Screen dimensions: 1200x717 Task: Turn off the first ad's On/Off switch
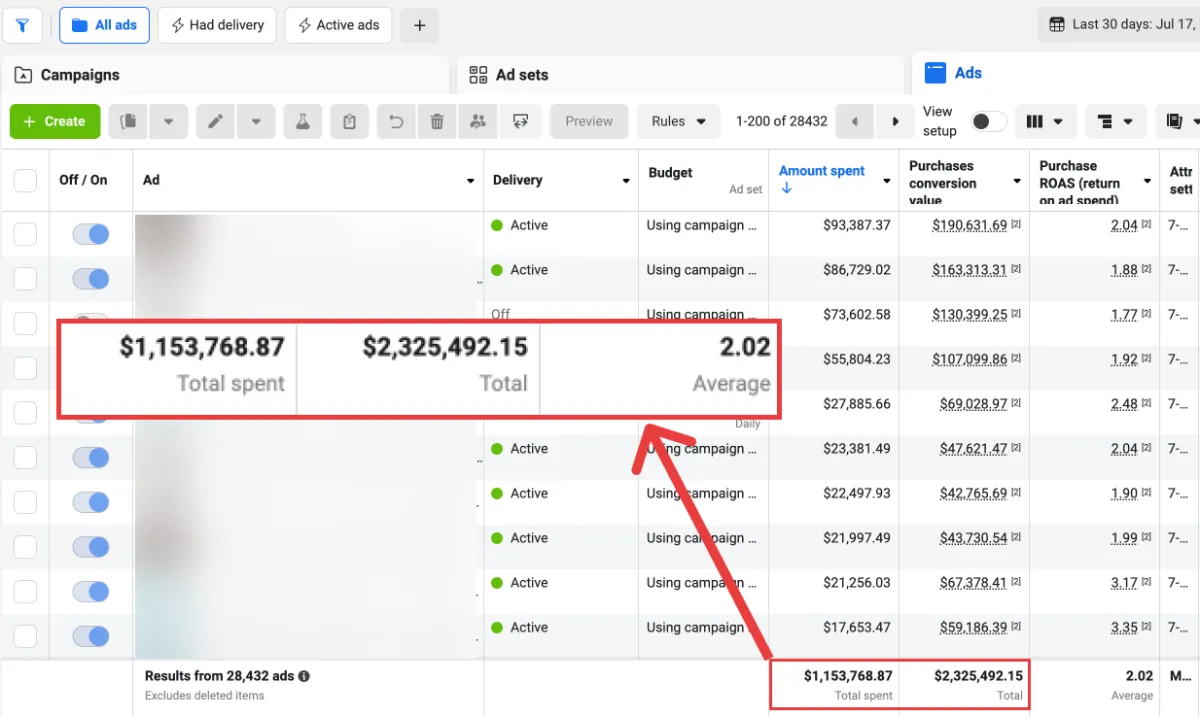[x=90, y=234]
